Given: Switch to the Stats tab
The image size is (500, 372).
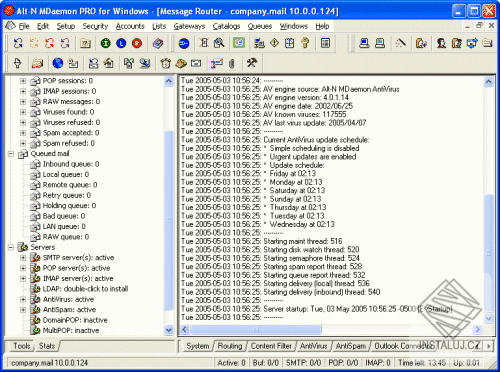Looking at the screenshot, I should tap(47, 346).
